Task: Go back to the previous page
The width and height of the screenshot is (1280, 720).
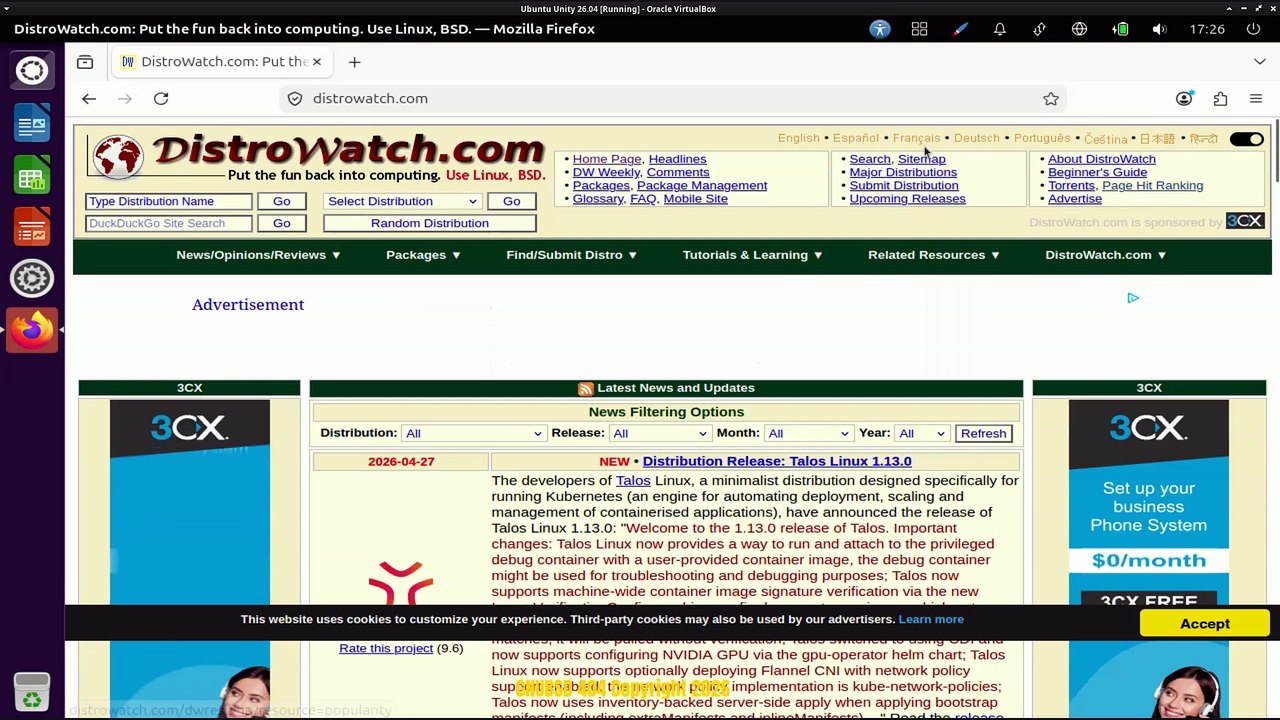Action: coord(89,98)
